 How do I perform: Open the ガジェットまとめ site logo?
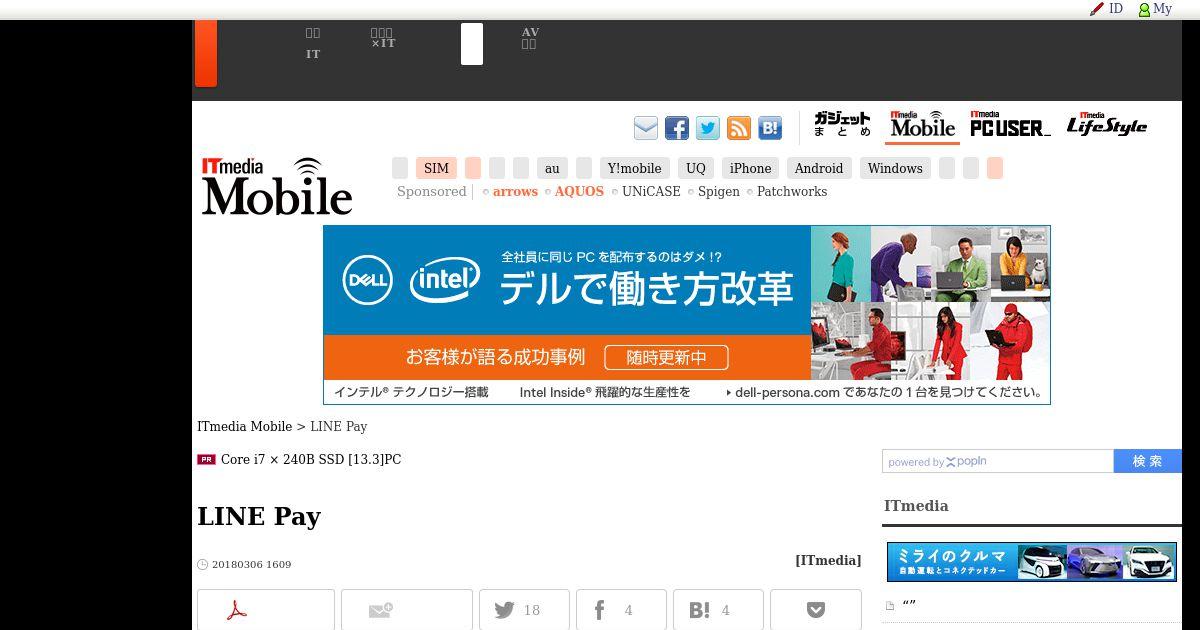pos(842,125)
